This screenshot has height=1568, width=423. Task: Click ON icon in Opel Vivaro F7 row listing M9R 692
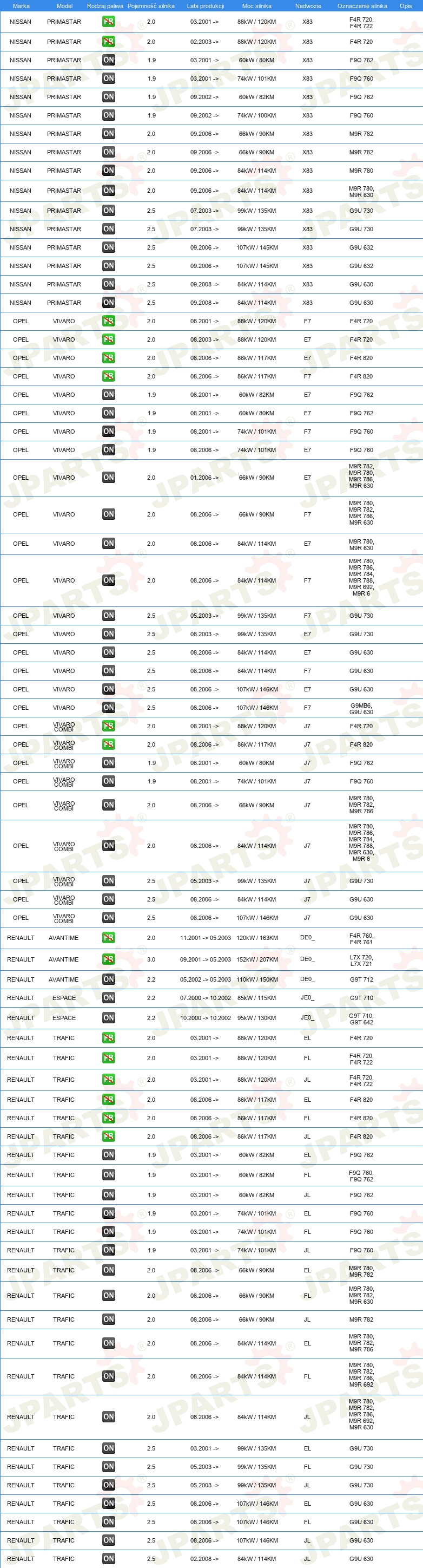pyautogui.click(x=109, y=581)
